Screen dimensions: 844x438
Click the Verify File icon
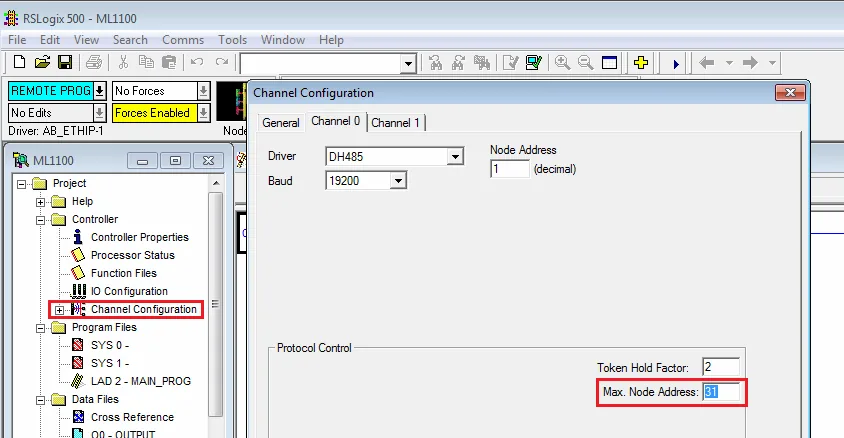(x=510, y=63)
